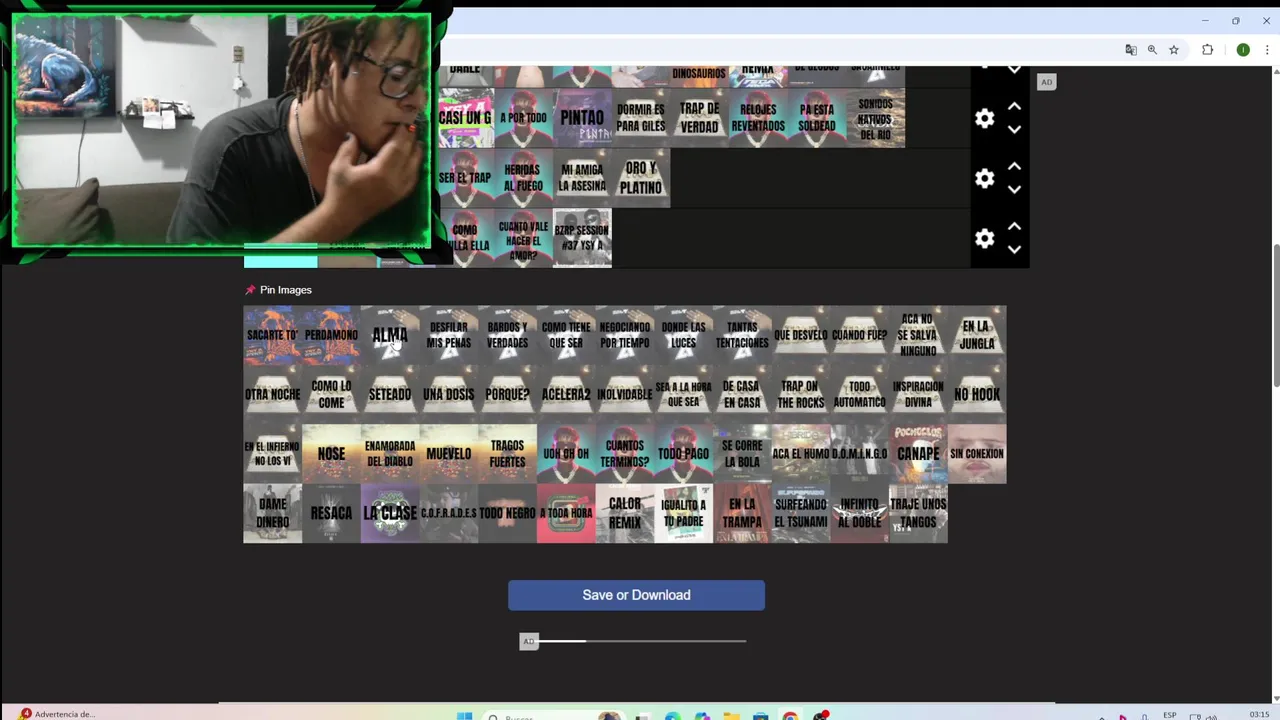The width and height of the screenshot is (1280, 720).
Task: Open the Chrome extensions puzzle icon
Action: click(1208, 50)
